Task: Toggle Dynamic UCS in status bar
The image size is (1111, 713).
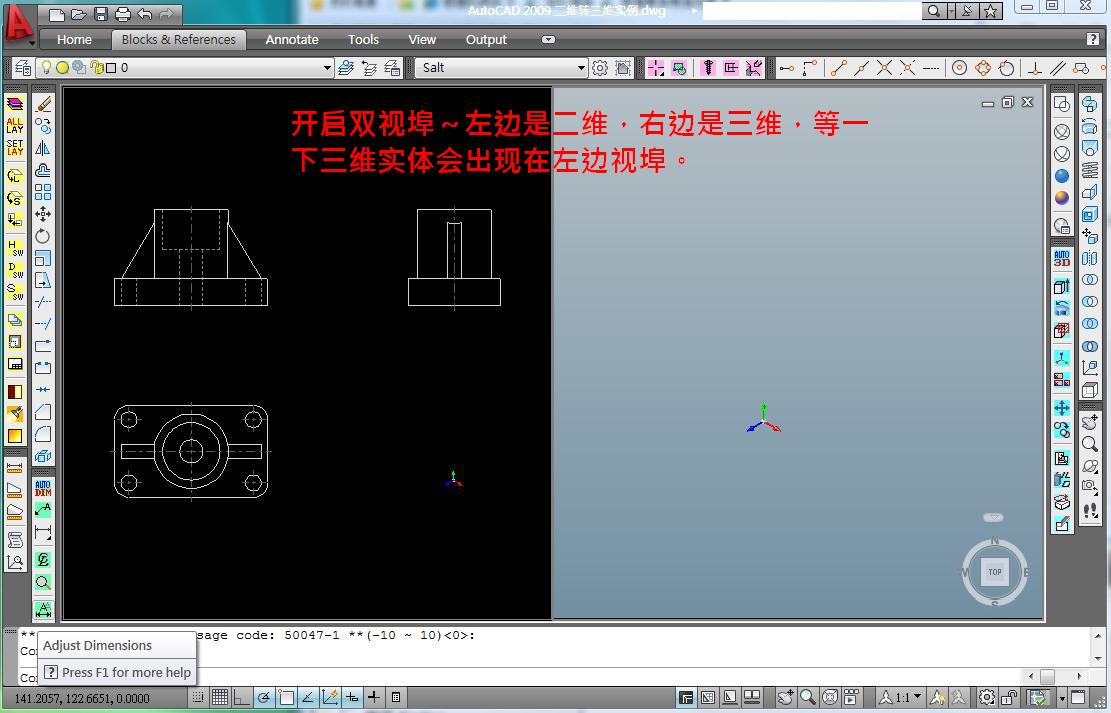Action: [330, 697]
